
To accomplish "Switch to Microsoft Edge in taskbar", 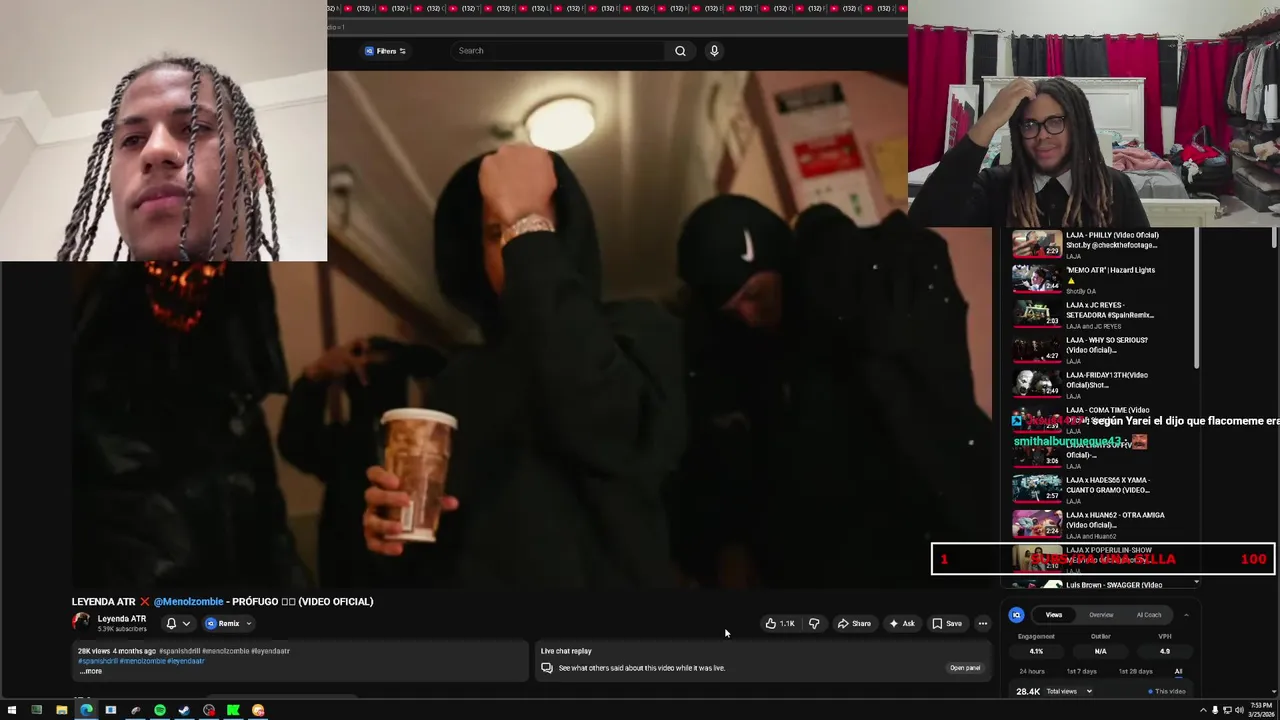I will [86, 710].
